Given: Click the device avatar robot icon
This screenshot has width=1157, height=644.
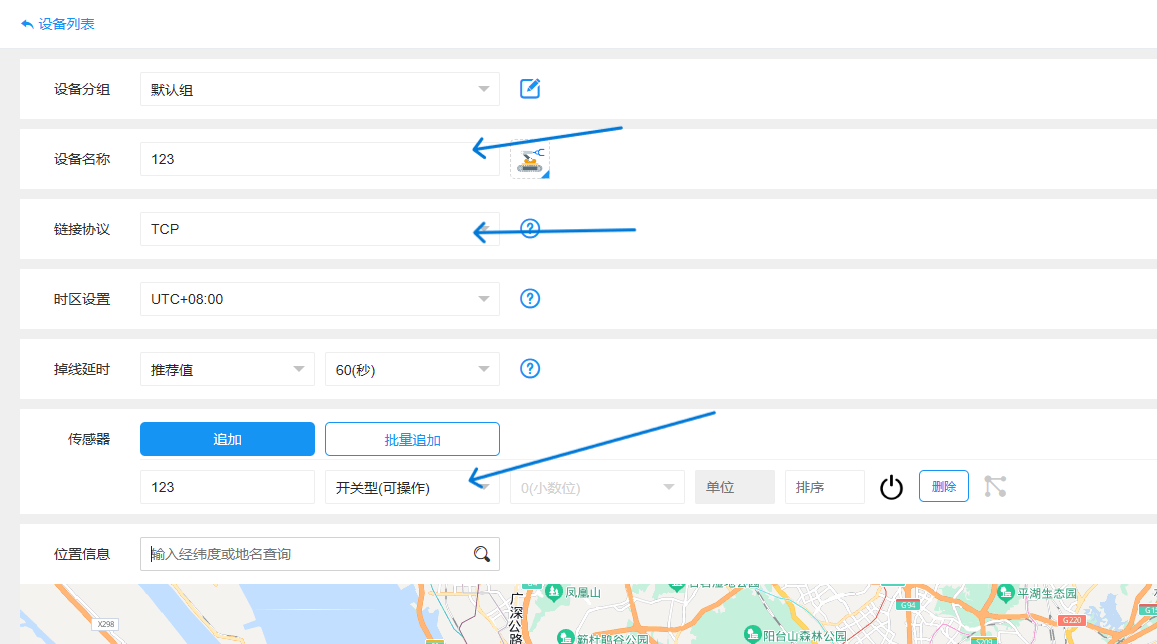Looking at the screenshot, I should [531, 158].
